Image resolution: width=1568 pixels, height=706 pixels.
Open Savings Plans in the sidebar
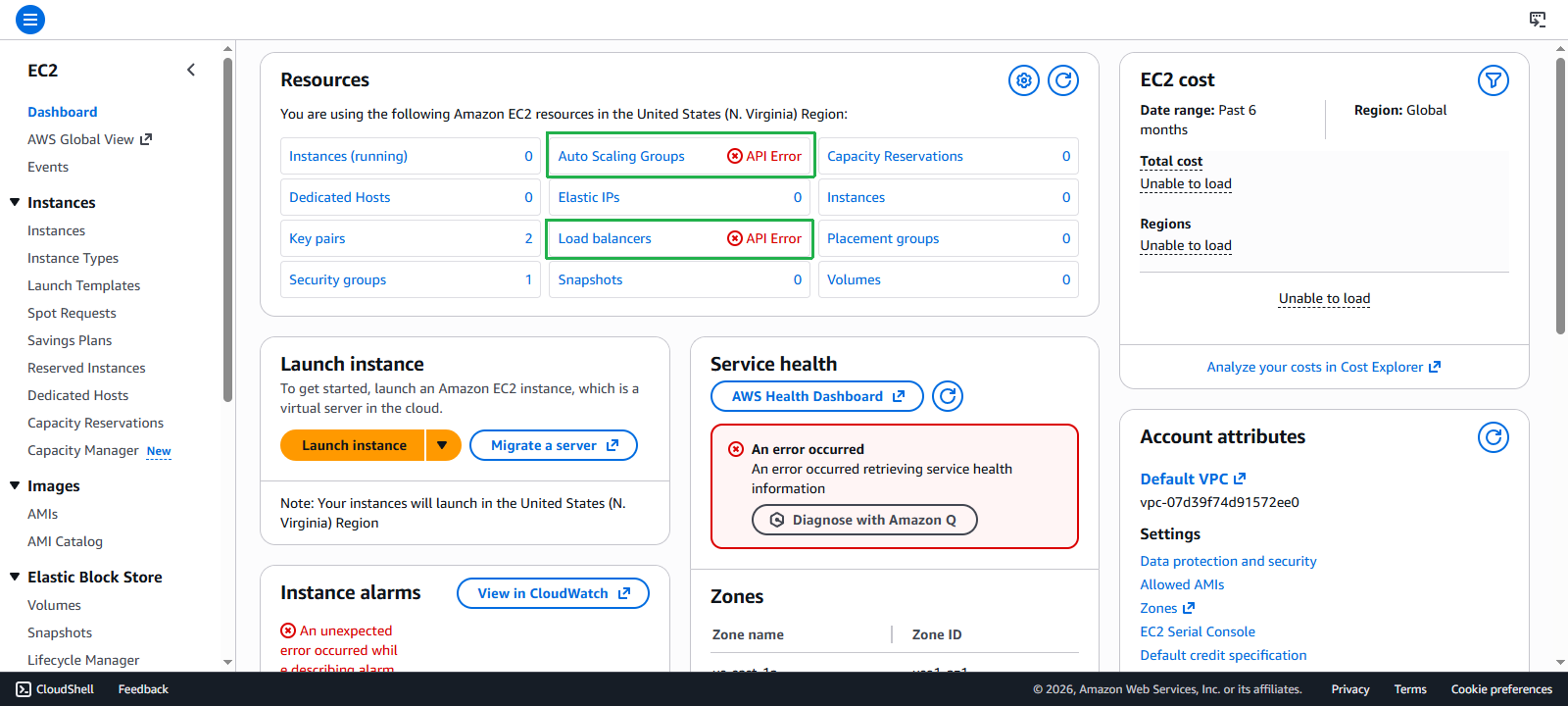pos(70,340)
